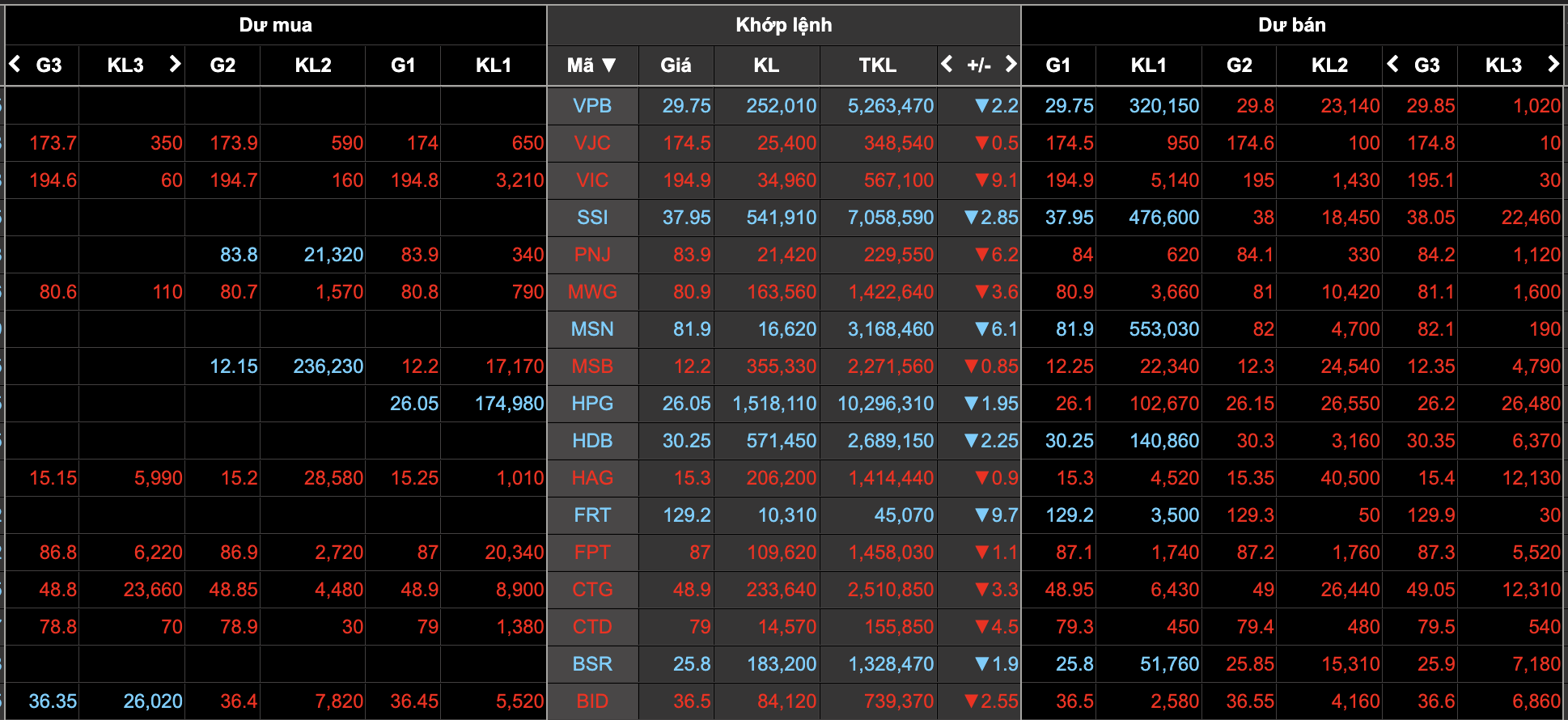Click the Giá column header
Screen dimensions: 1568x720
point(676,65)
